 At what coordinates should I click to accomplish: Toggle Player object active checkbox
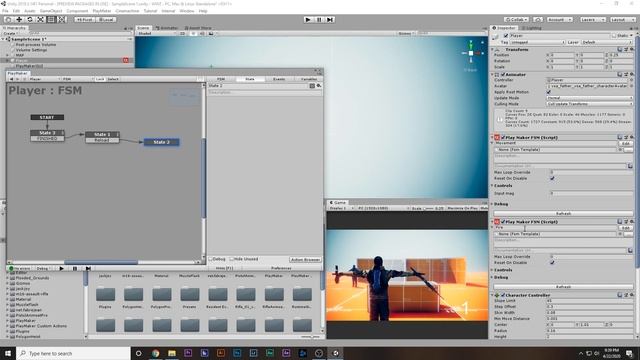(x=506, y=36)
